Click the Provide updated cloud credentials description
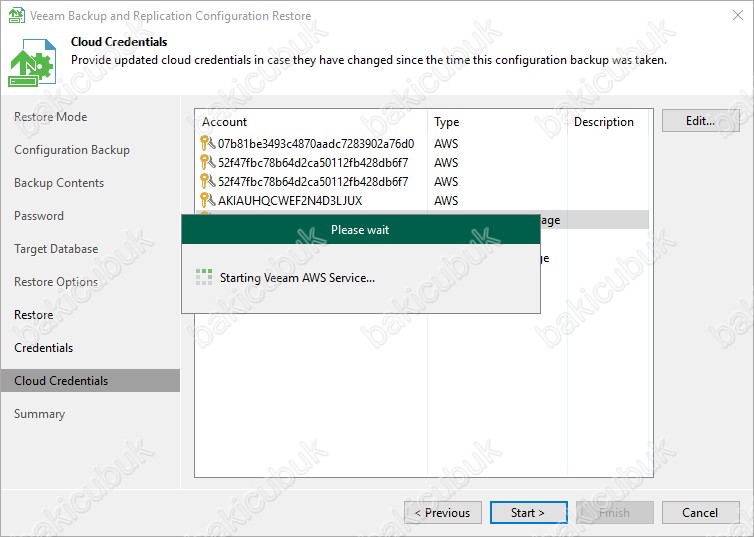The image size is (754, 537). (x=369, y=60)
